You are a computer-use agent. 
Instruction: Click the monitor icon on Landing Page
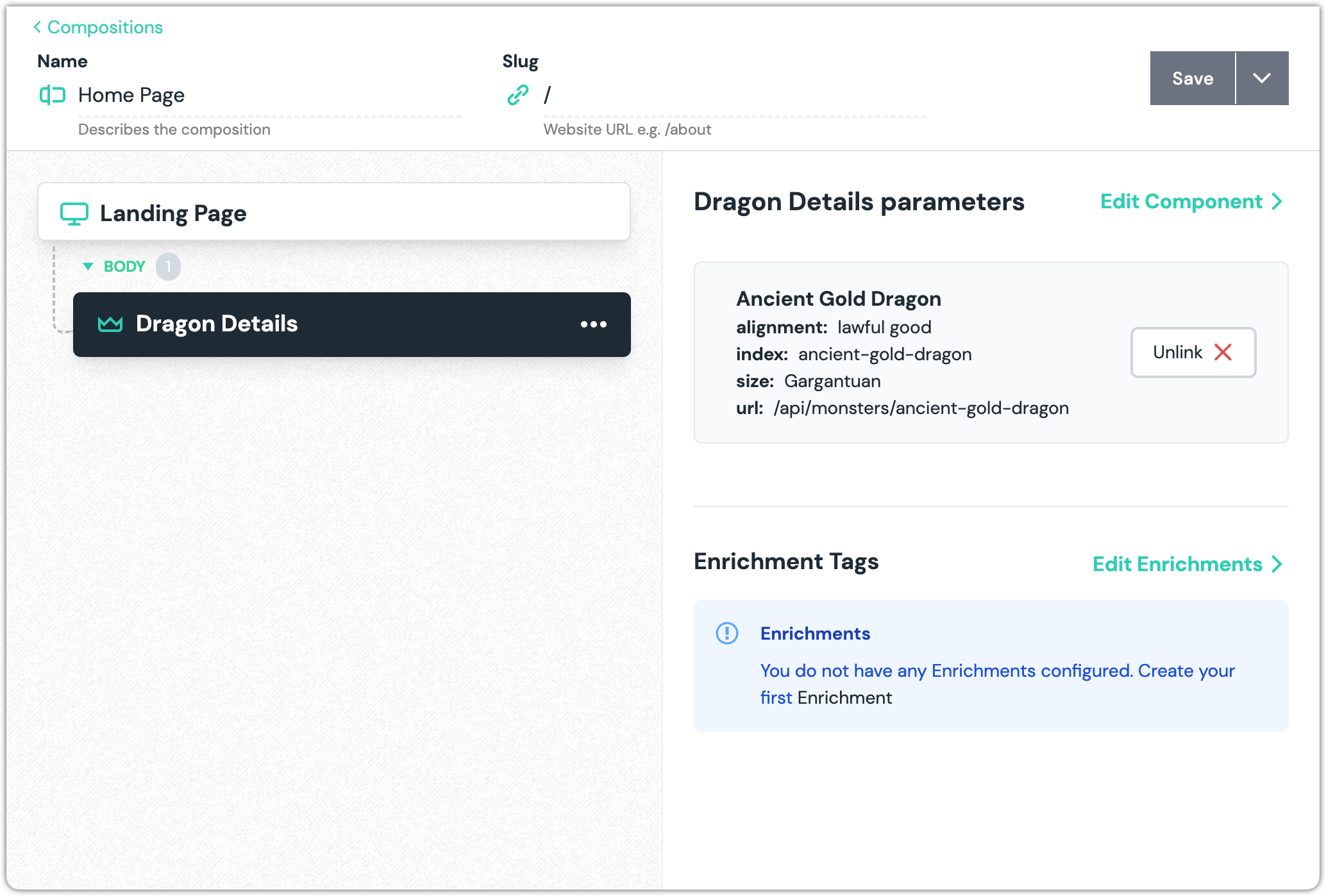(x=74, y=213)
